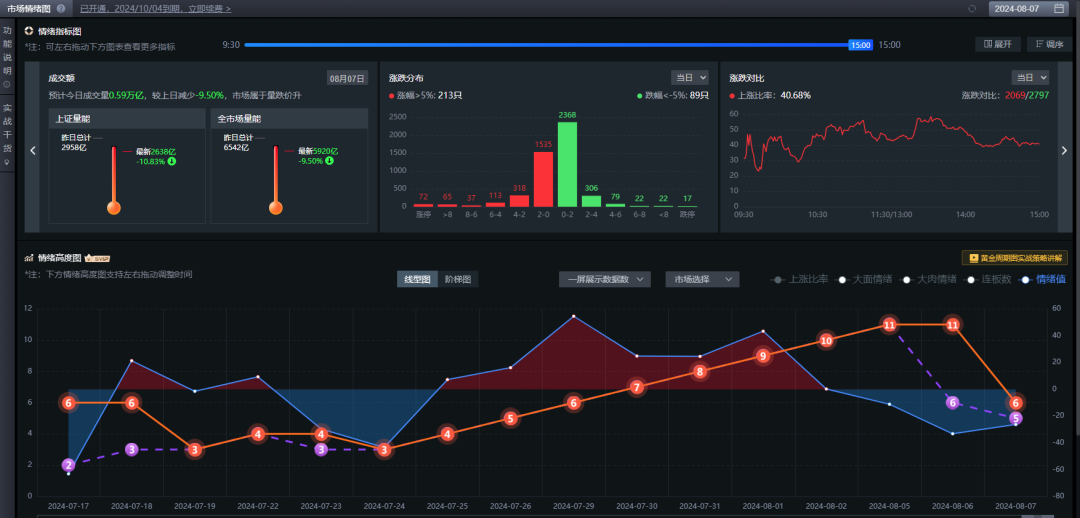Image resolution: width=1080 pixels, height=518 pixels.
Task: Click the 情绪高度图 chart icon
Action: 29,258
